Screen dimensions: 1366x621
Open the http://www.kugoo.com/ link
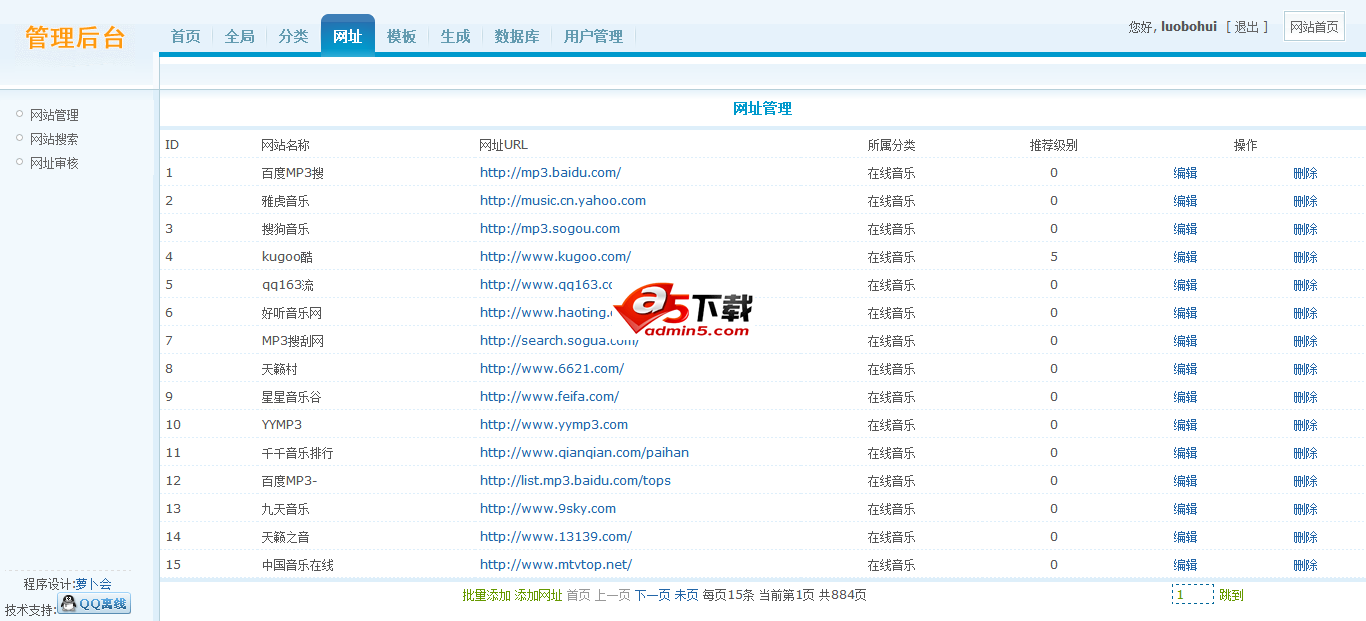click(555, 257)
